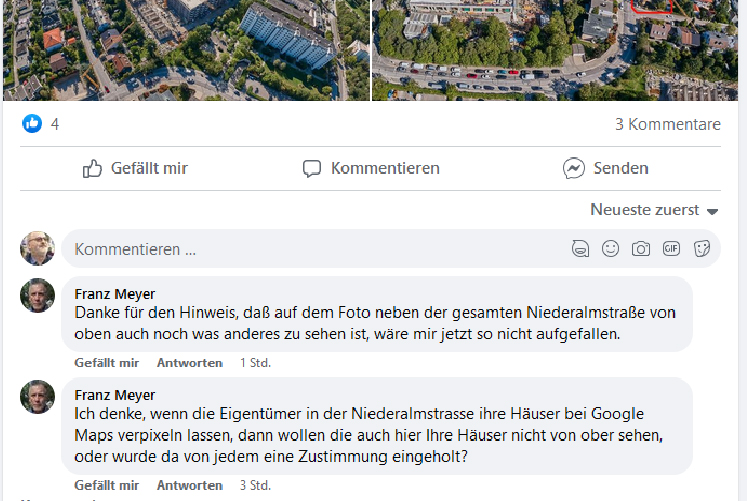Insert an avatar sticker in comment
747x501 pixels.
point(580,249)
